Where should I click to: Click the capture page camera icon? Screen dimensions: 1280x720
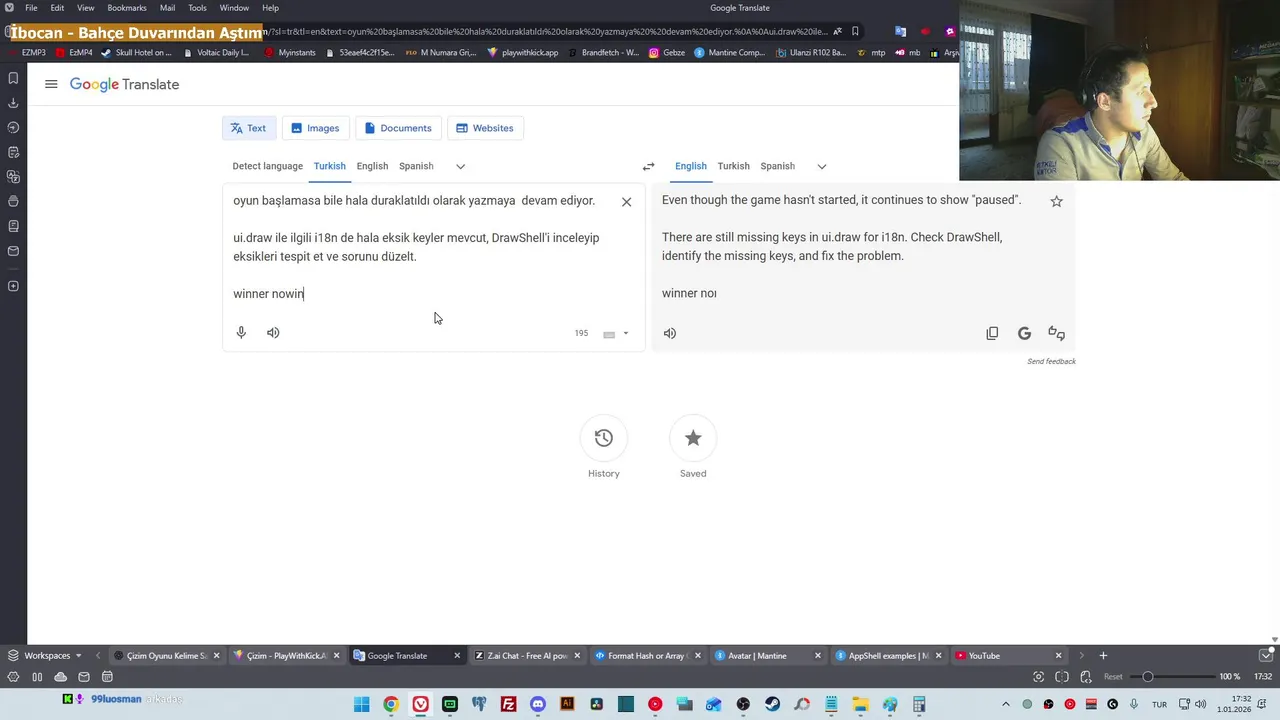[1039, 677]
